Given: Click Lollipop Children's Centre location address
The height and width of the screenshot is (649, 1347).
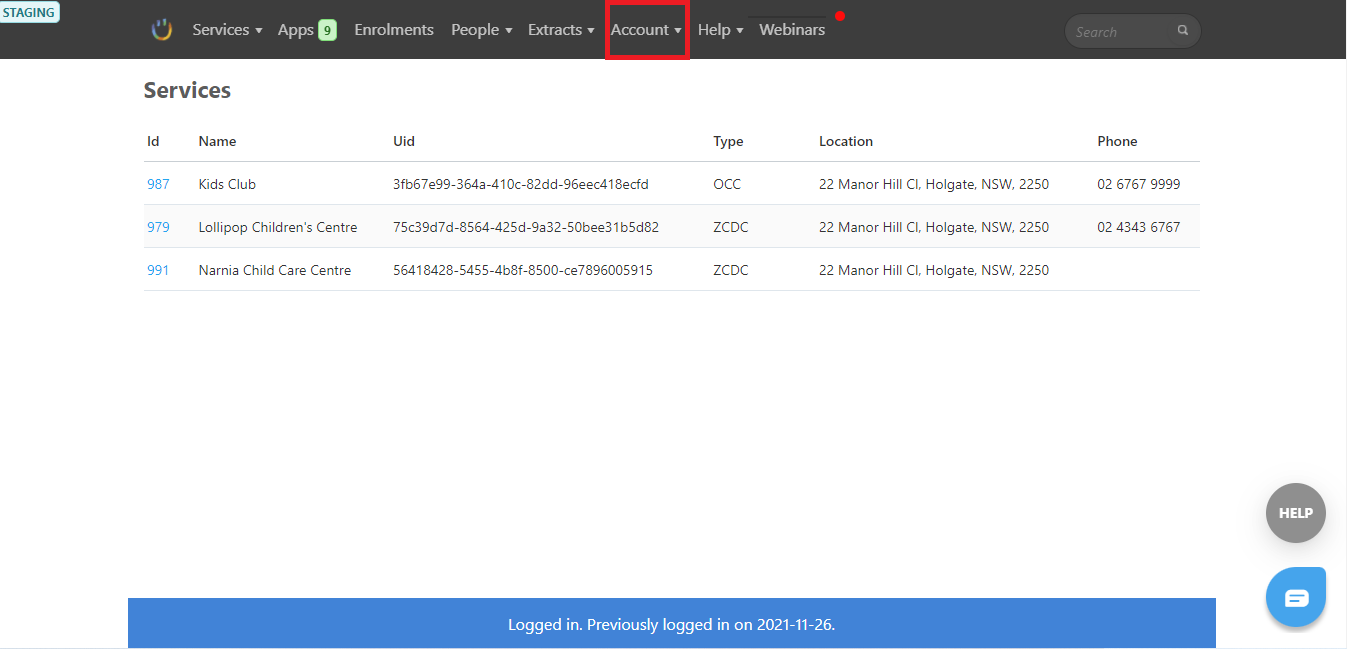Looking at the screenshot, I should click(934, 227).
